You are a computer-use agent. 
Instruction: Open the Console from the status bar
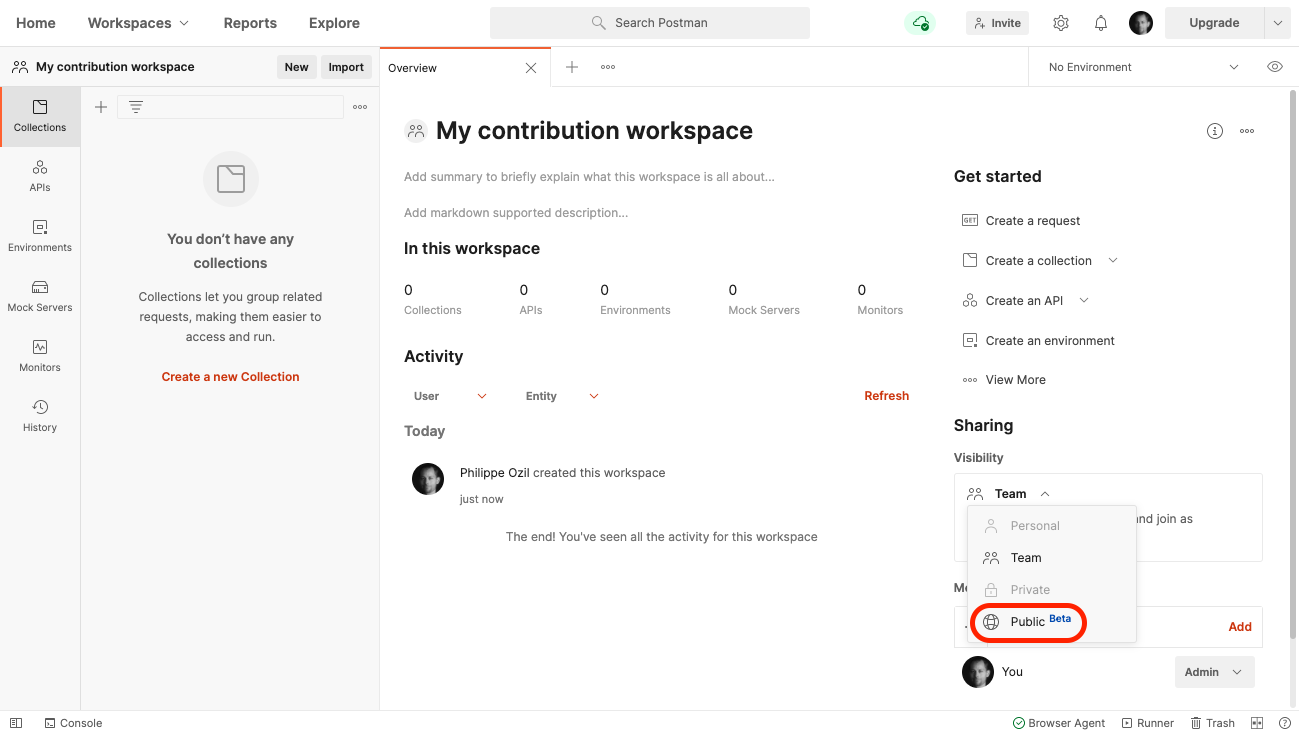73,723
